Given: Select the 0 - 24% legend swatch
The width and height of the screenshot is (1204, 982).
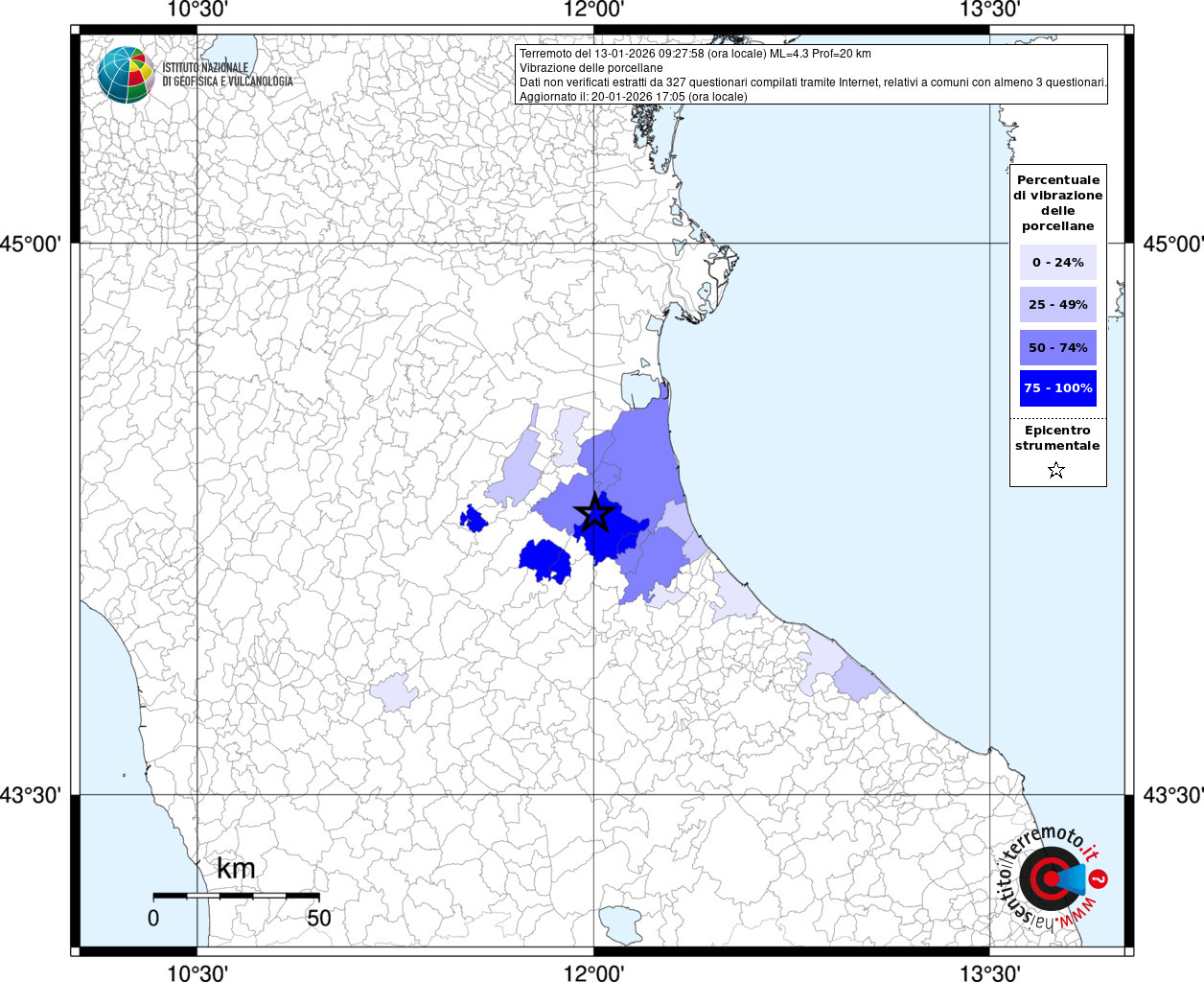Looking at the screenshot, I should click(1057, 263).
